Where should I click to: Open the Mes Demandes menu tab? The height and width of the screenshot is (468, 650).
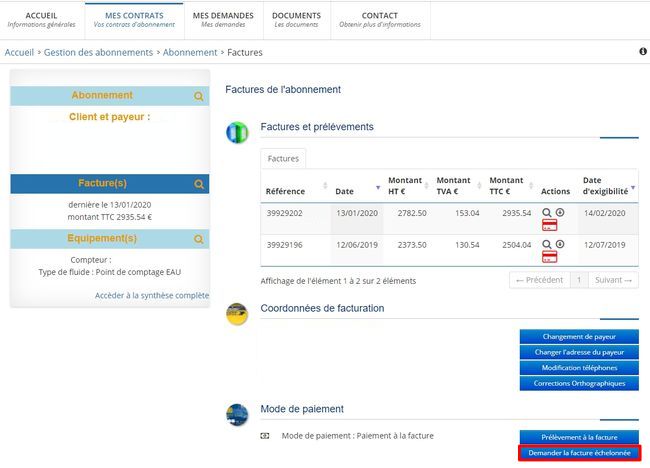[224, 19]
